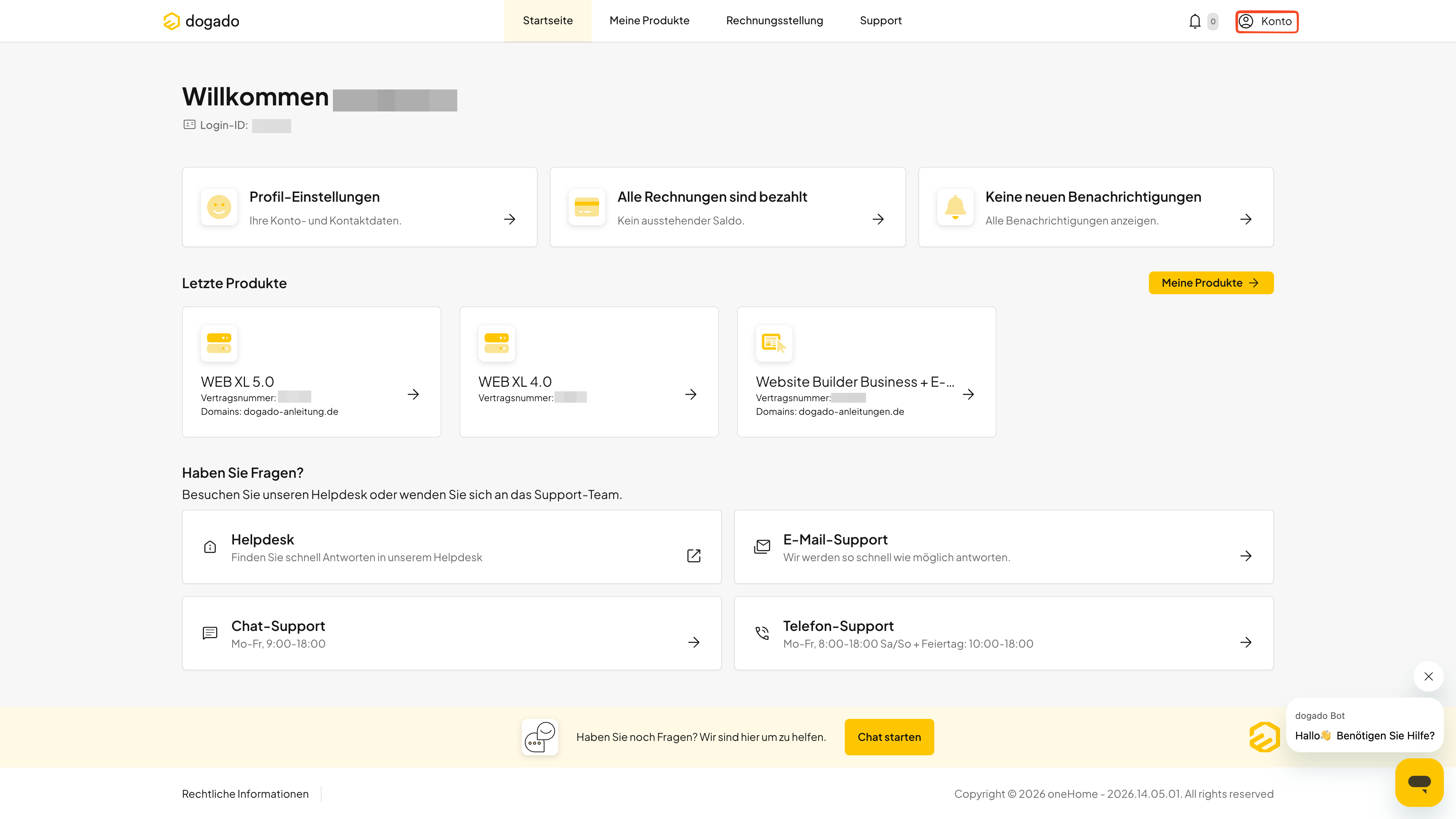This screenshot has width=1456, height=819.
Task: Click the yellow bell icon for Benachrichtigungen
Action: (x=955, y=207)
